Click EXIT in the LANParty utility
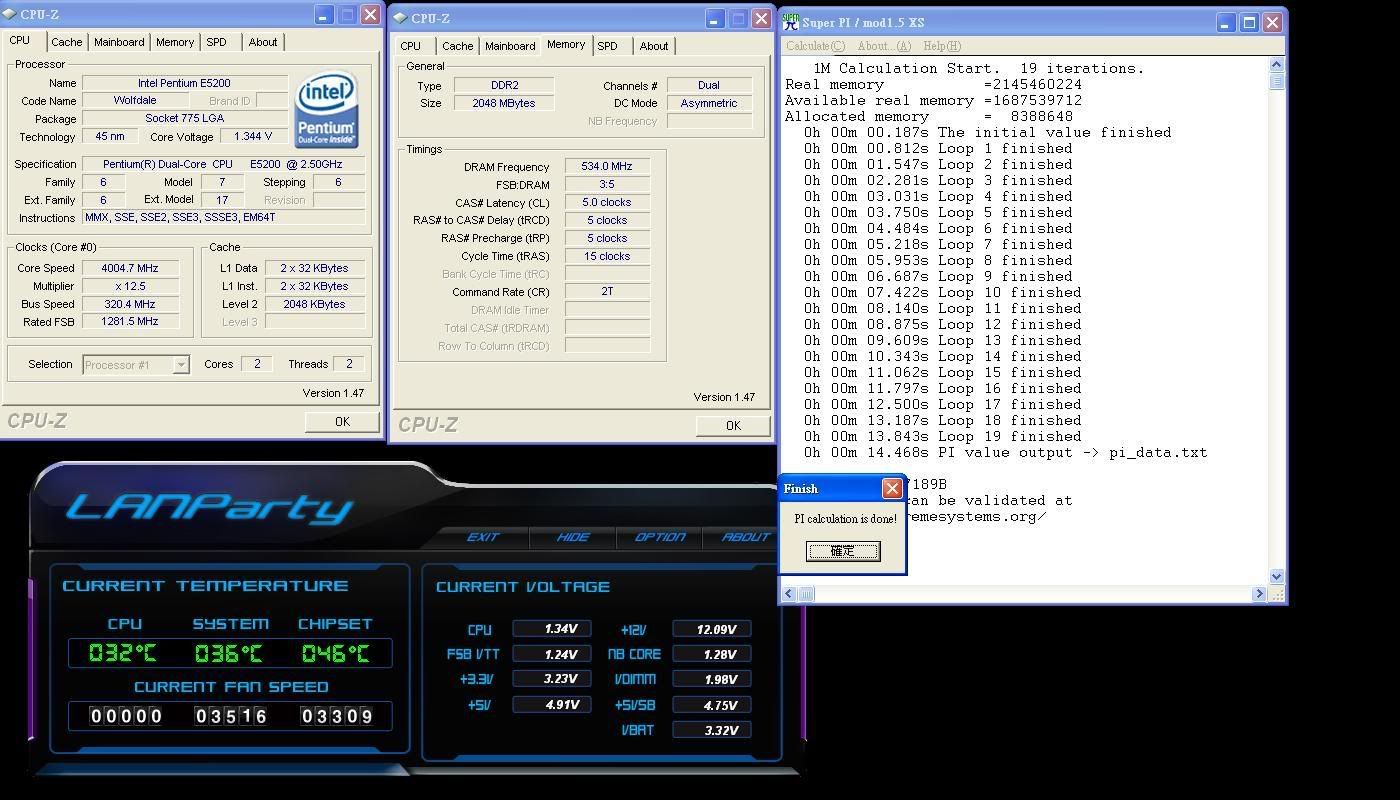This screenshot has width=1400, height=800. pos(483,537)
